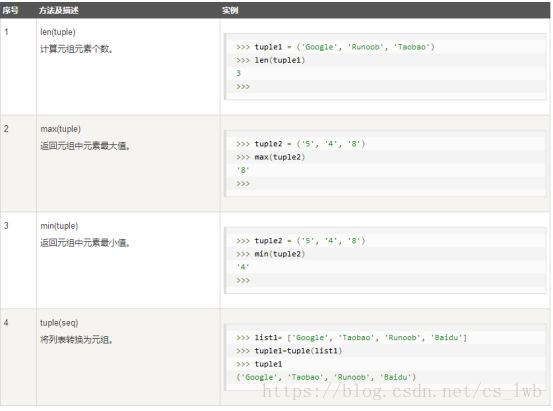Click the 方法及描述 column header
This screenshot has height=411, width=553.
(x=59, y=11)
